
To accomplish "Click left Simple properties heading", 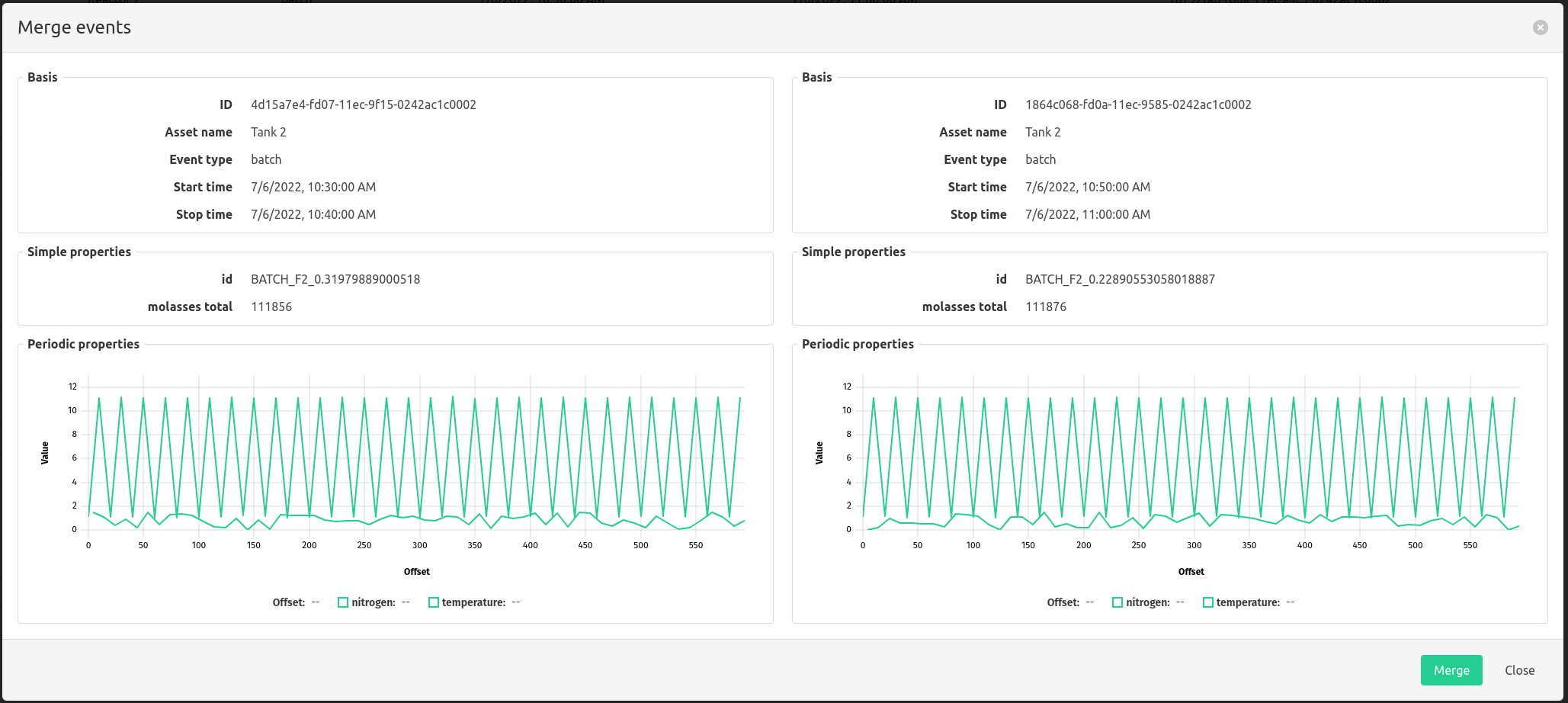I will 79,252.
